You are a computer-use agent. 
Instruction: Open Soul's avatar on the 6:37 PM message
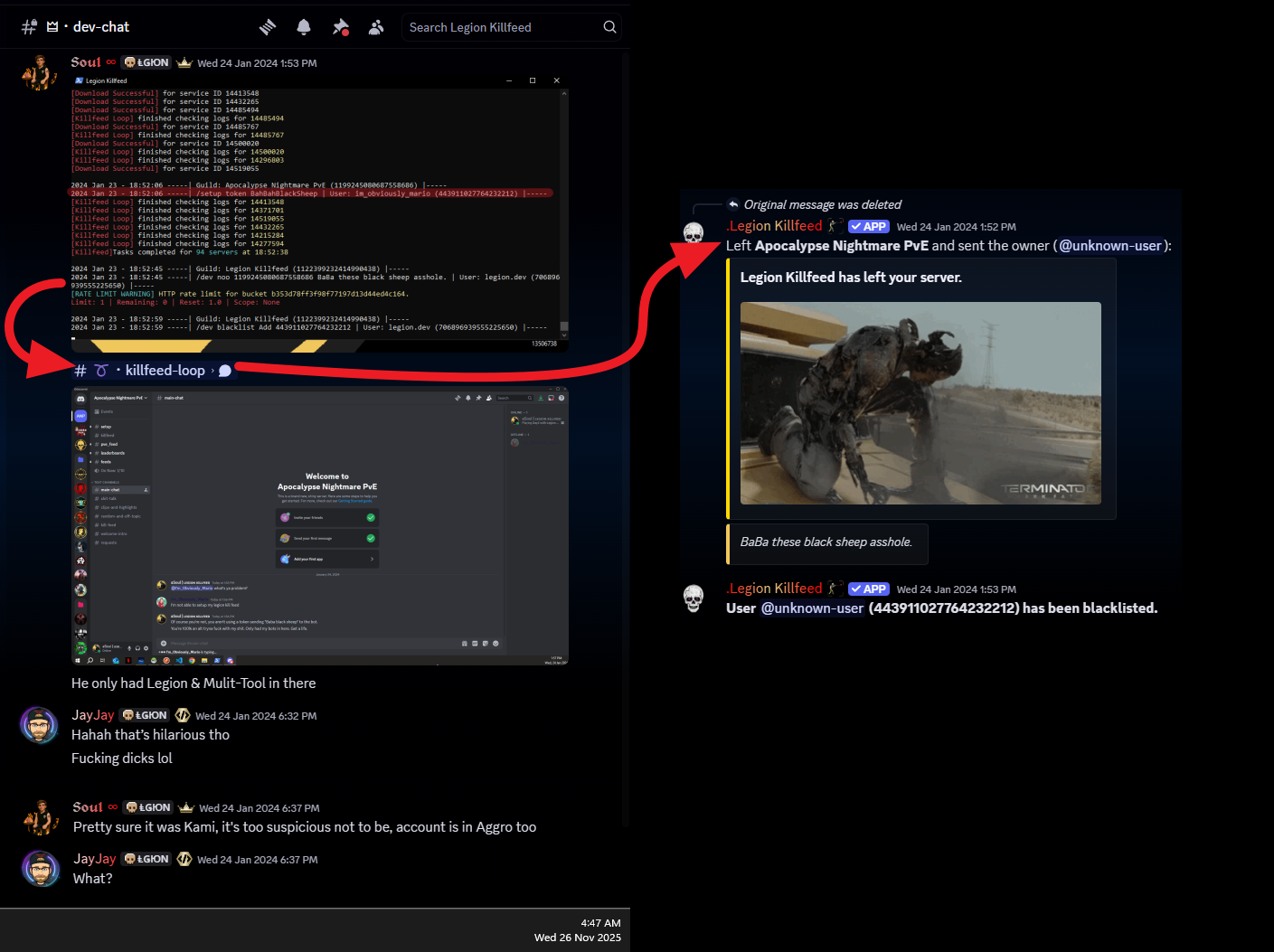(x=40, y=817)
